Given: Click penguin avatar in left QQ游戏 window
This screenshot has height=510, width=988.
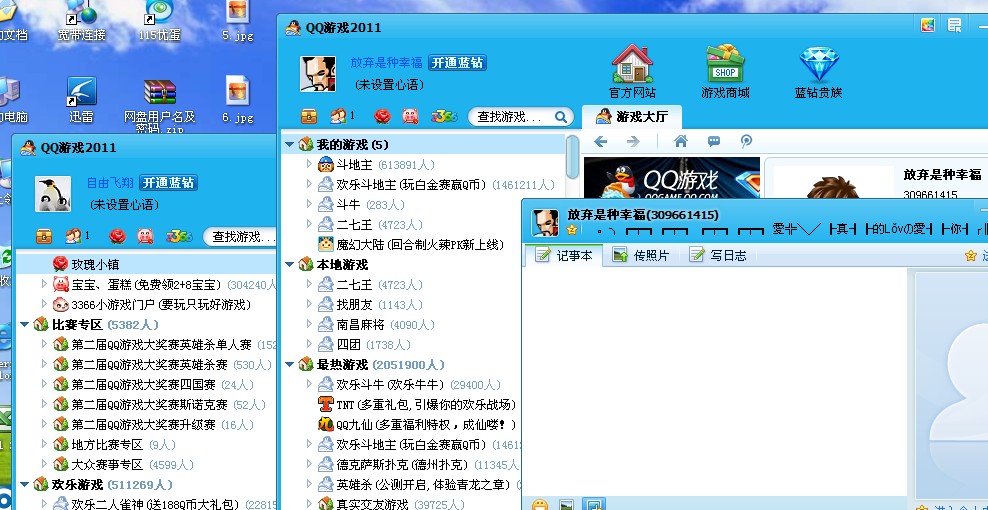Looking at the screenshot, I should 53,194.
